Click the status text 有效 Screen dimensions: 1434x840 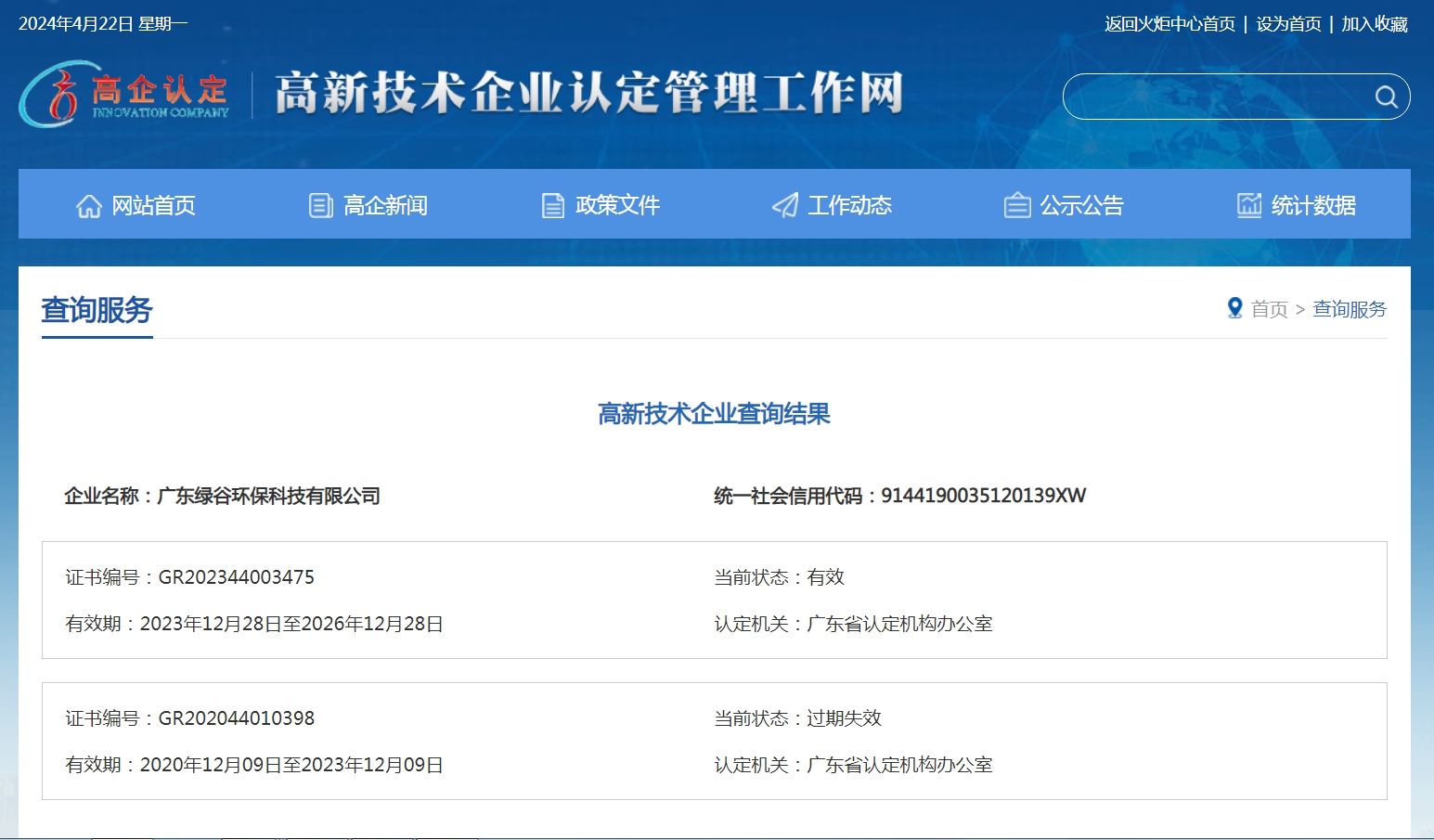tap(826, 577)
